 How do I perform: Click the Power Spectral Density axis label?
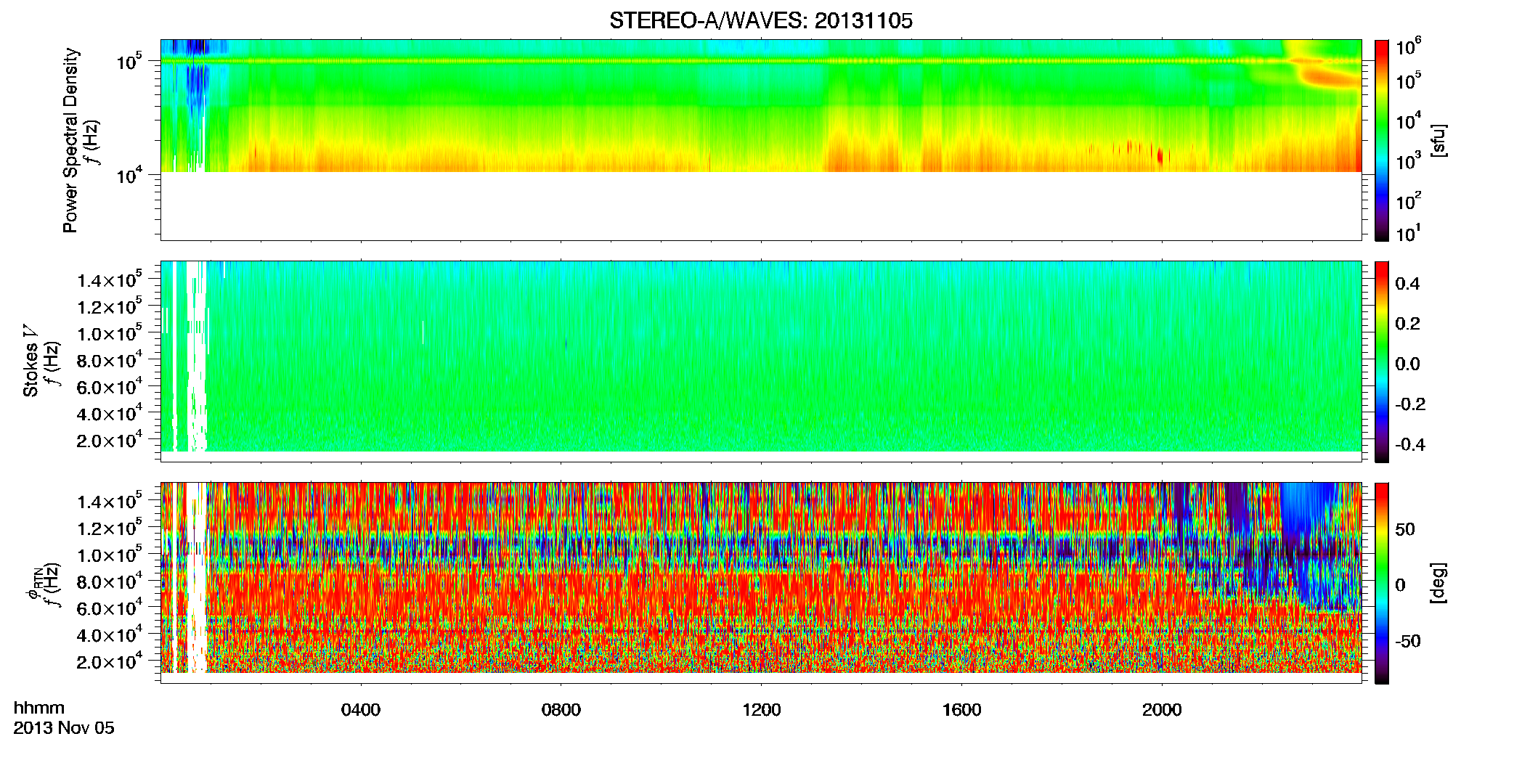click(x=70, y=140)
